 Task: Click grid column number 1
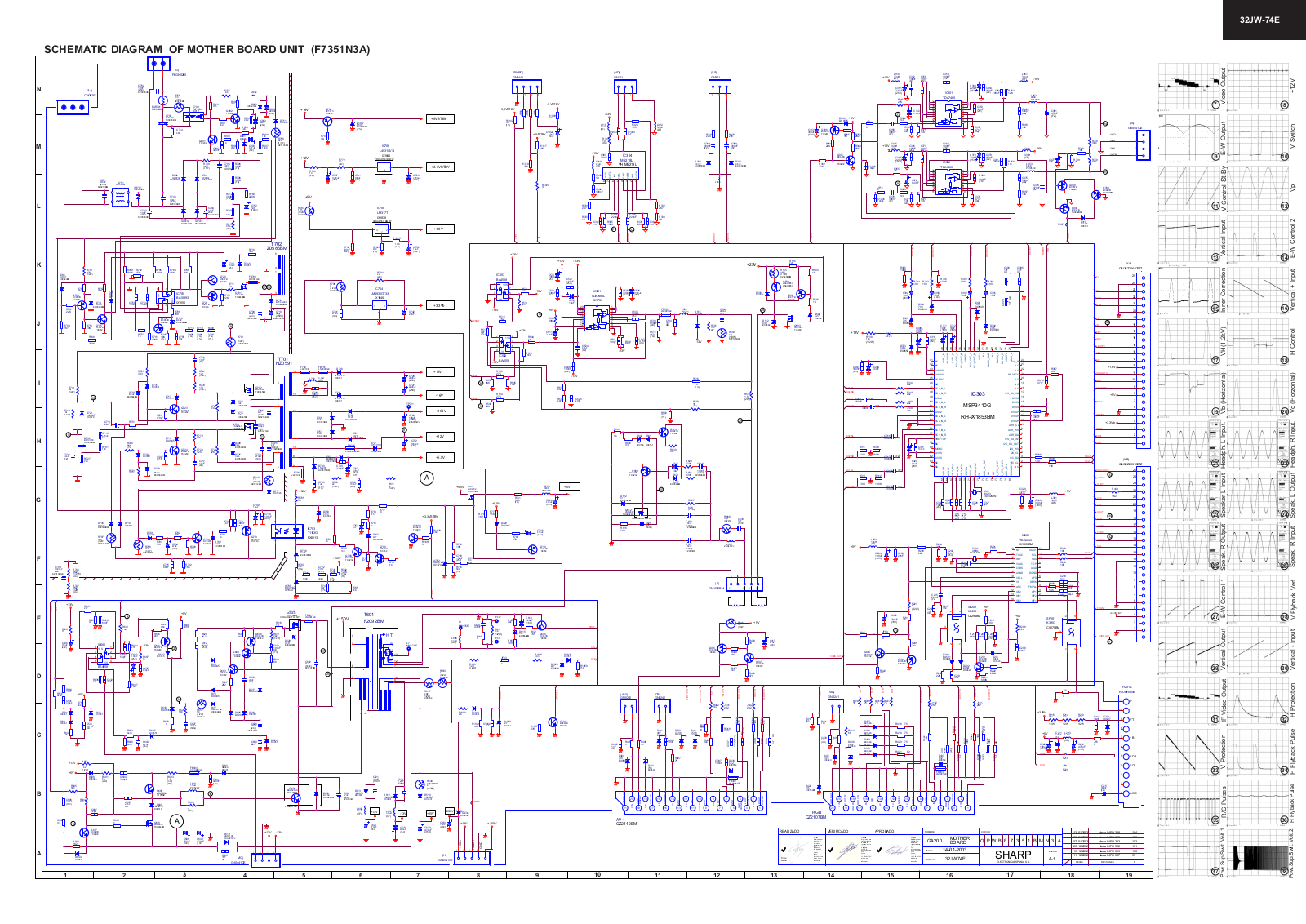[x=65, y=875]
